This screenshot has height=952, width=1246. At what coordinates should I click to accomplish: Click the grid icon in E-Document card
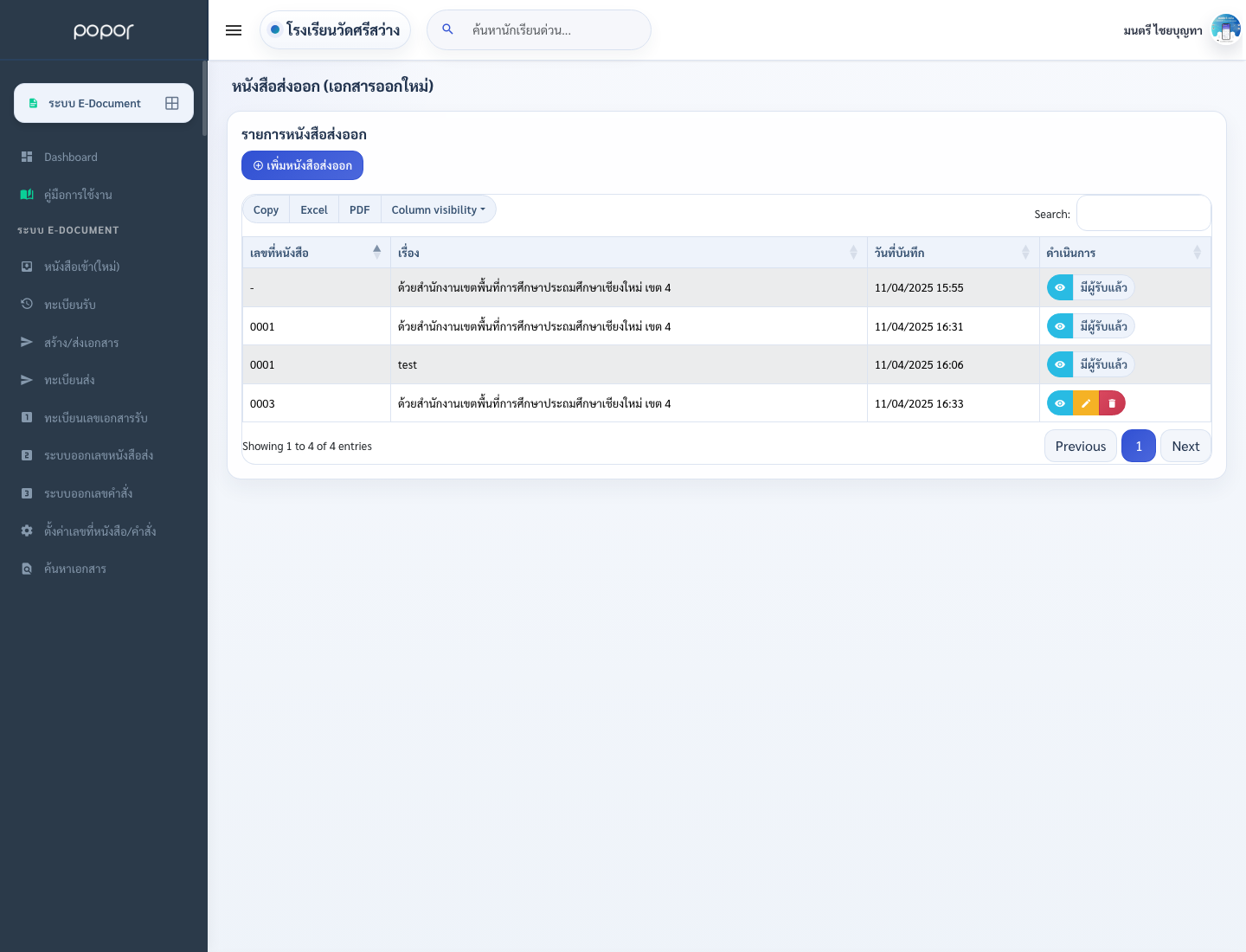(x=172, y=103)
